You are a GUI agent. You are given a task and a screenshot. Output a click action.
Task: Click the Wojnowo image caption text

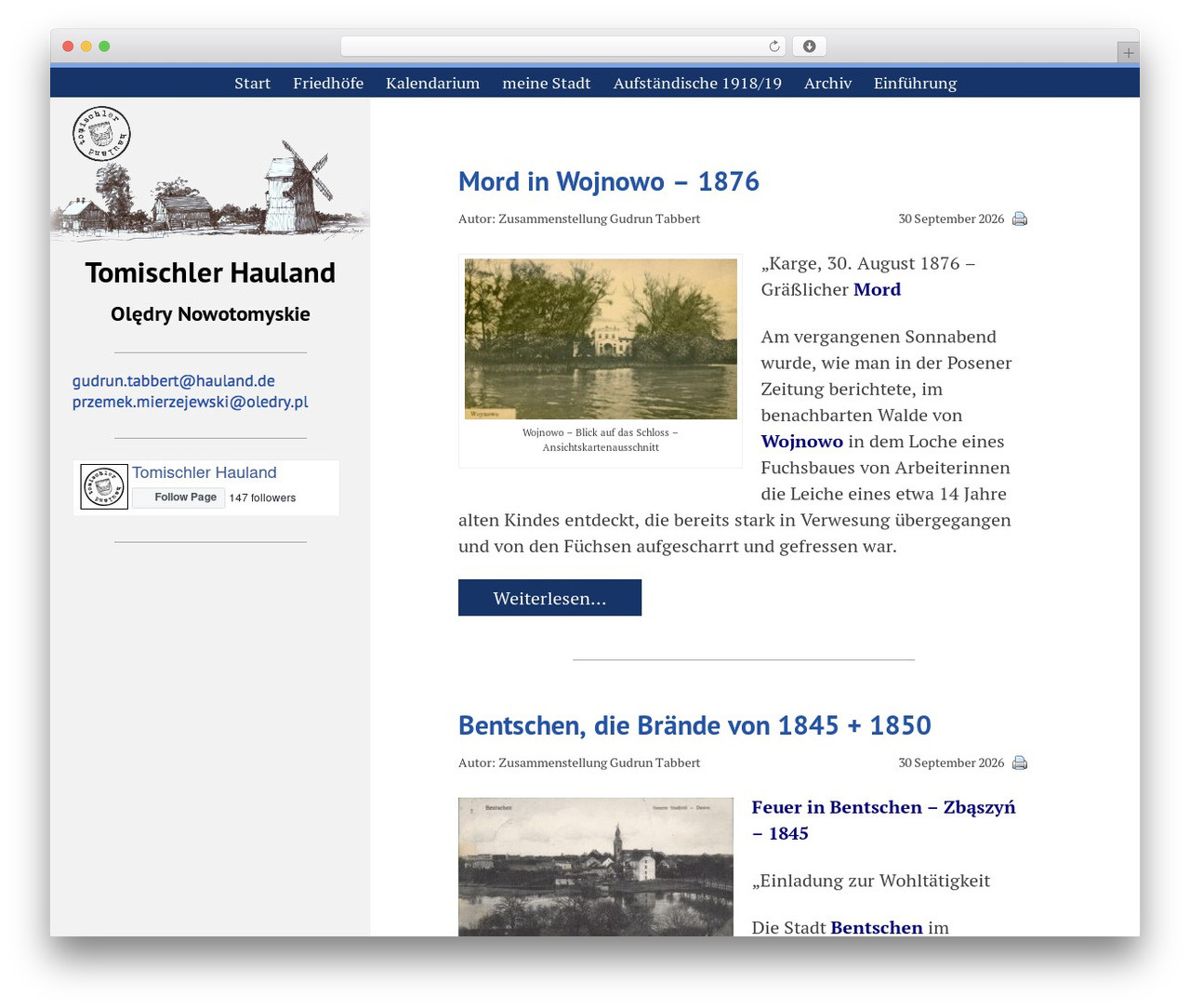coord(601,440)
